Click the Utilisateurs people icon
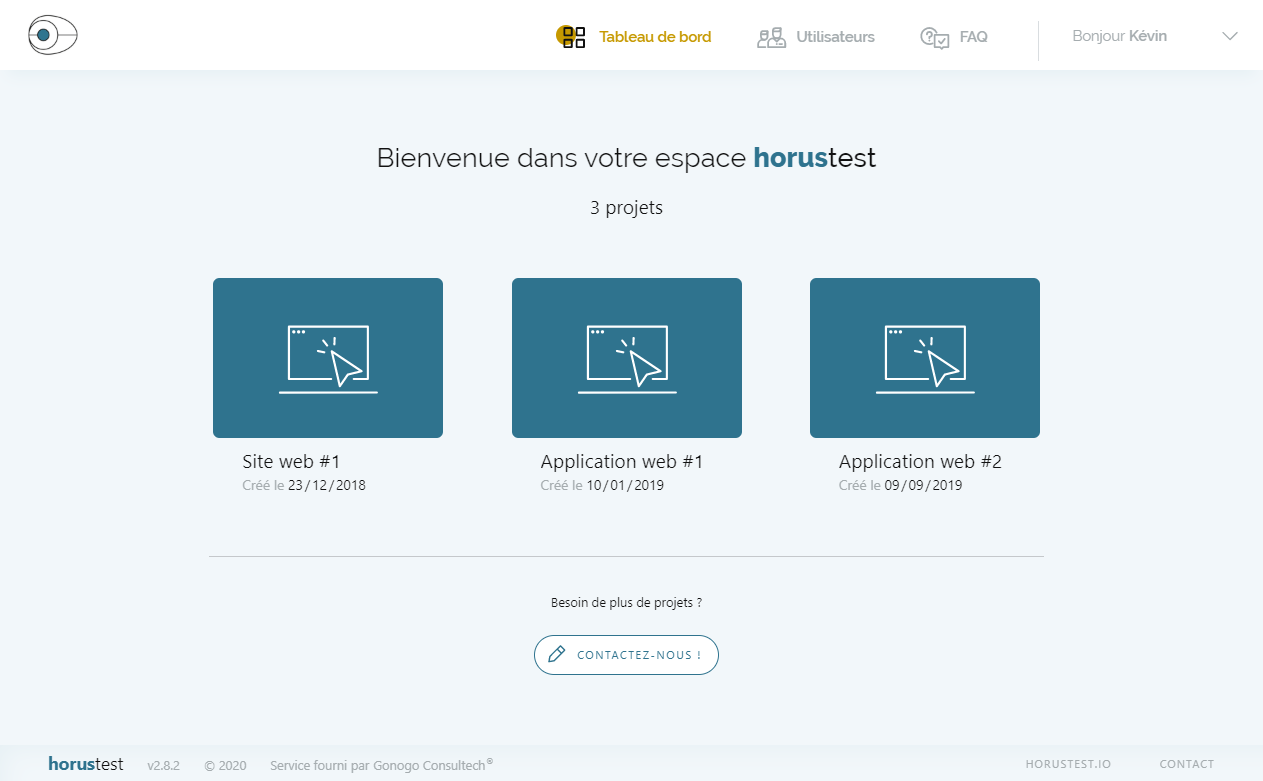Viewport: 1263px width, 781px height. pos(771,38)
